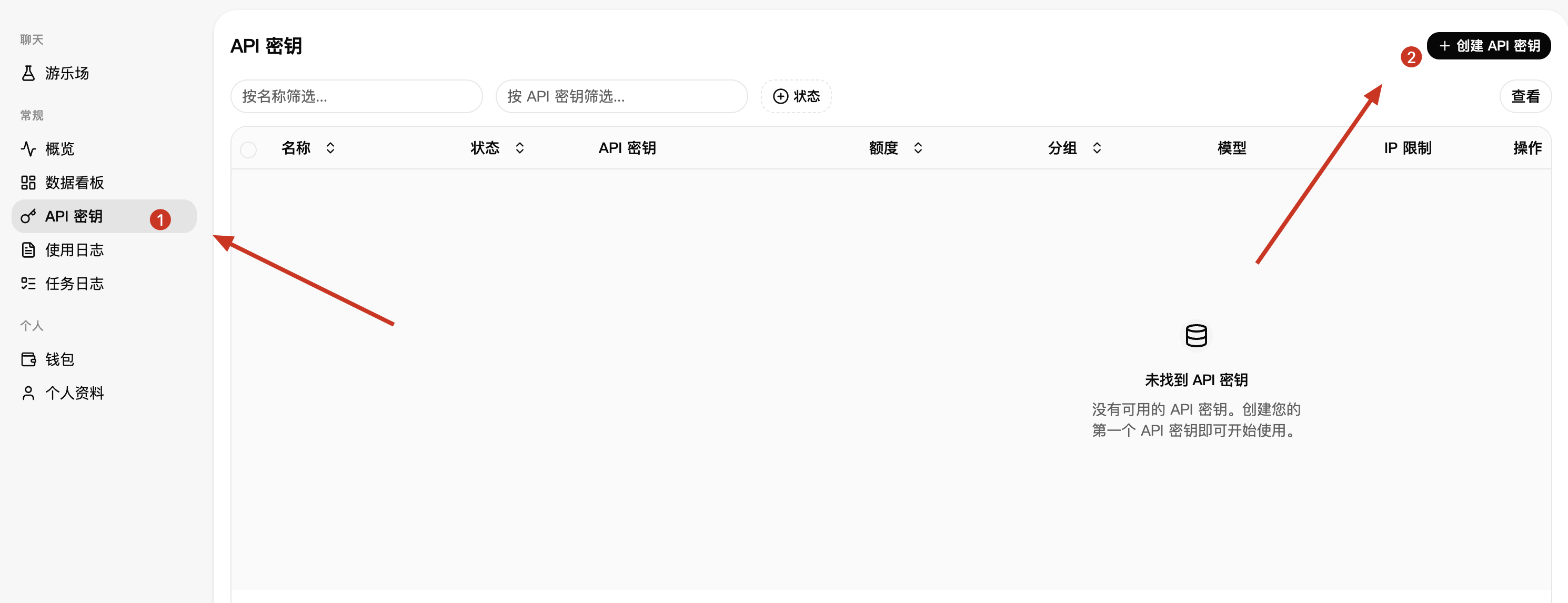1568x603 pixels.
Task: Click the person icon beside 个人资料
Action: pos(28,393)
